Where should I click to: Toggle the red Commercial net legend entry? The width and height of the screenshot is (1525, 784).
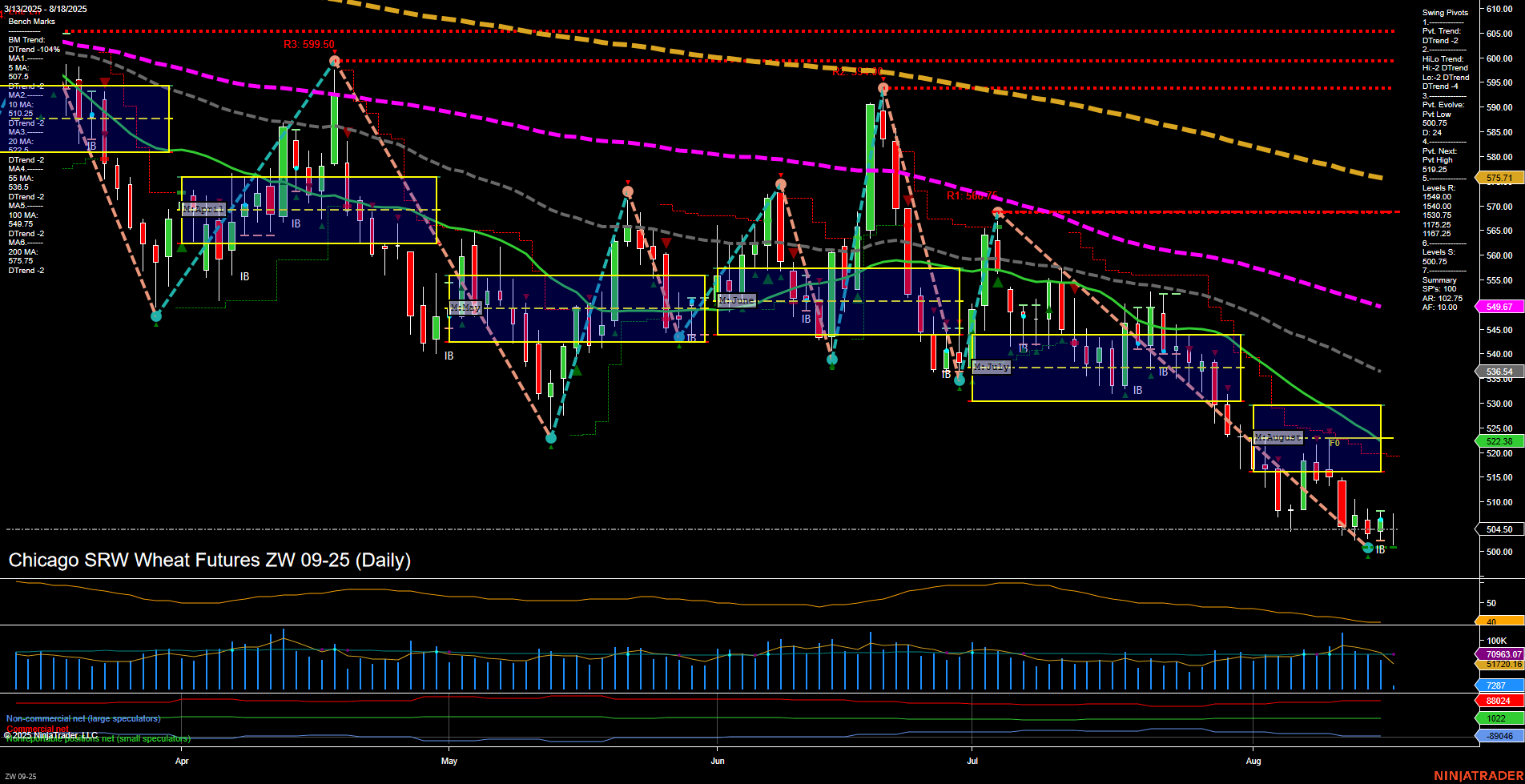[38, 730]
